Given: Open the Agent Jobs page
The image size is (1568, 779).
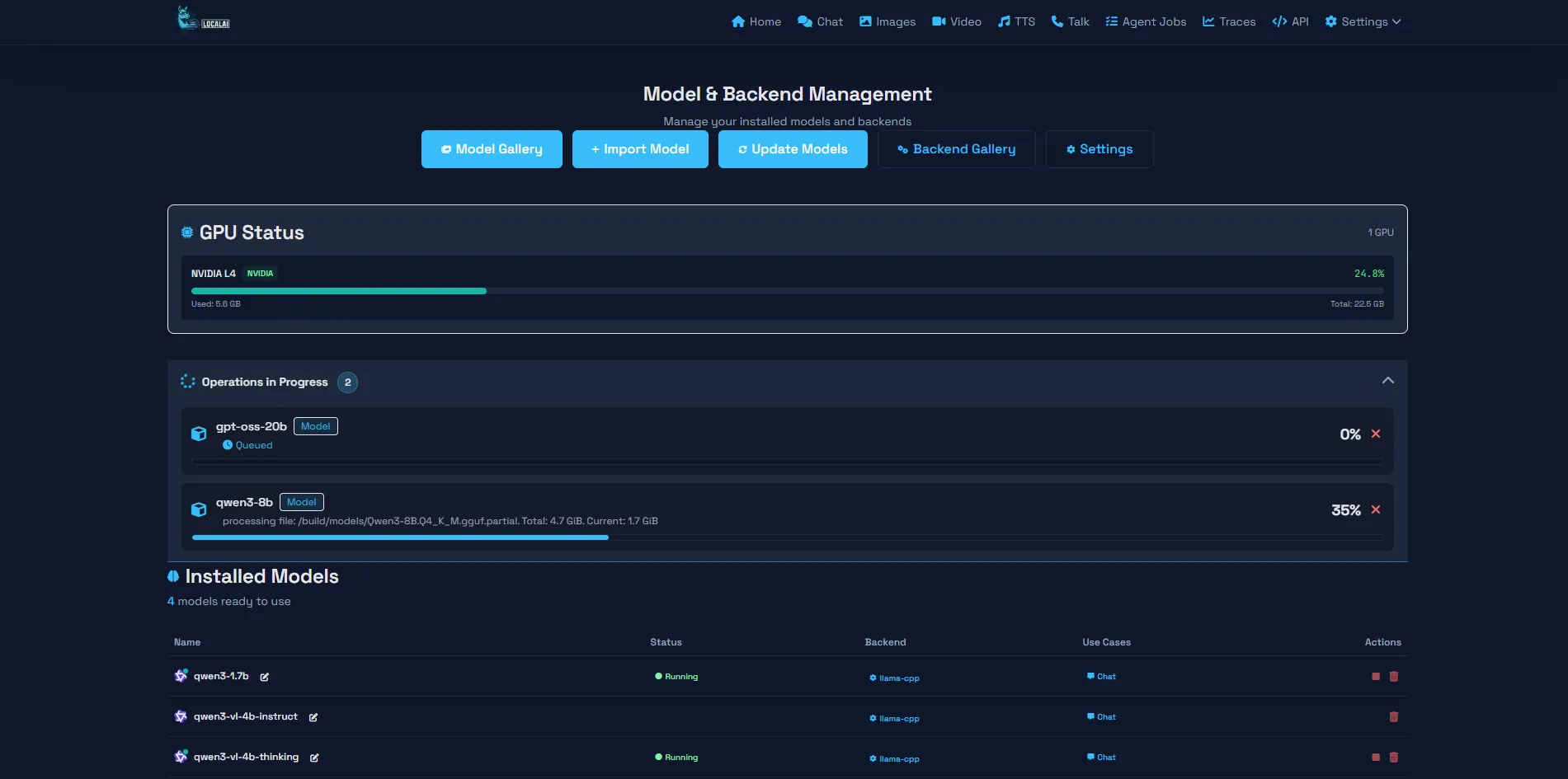Looking at the screenshot, I should [1146, 21].
